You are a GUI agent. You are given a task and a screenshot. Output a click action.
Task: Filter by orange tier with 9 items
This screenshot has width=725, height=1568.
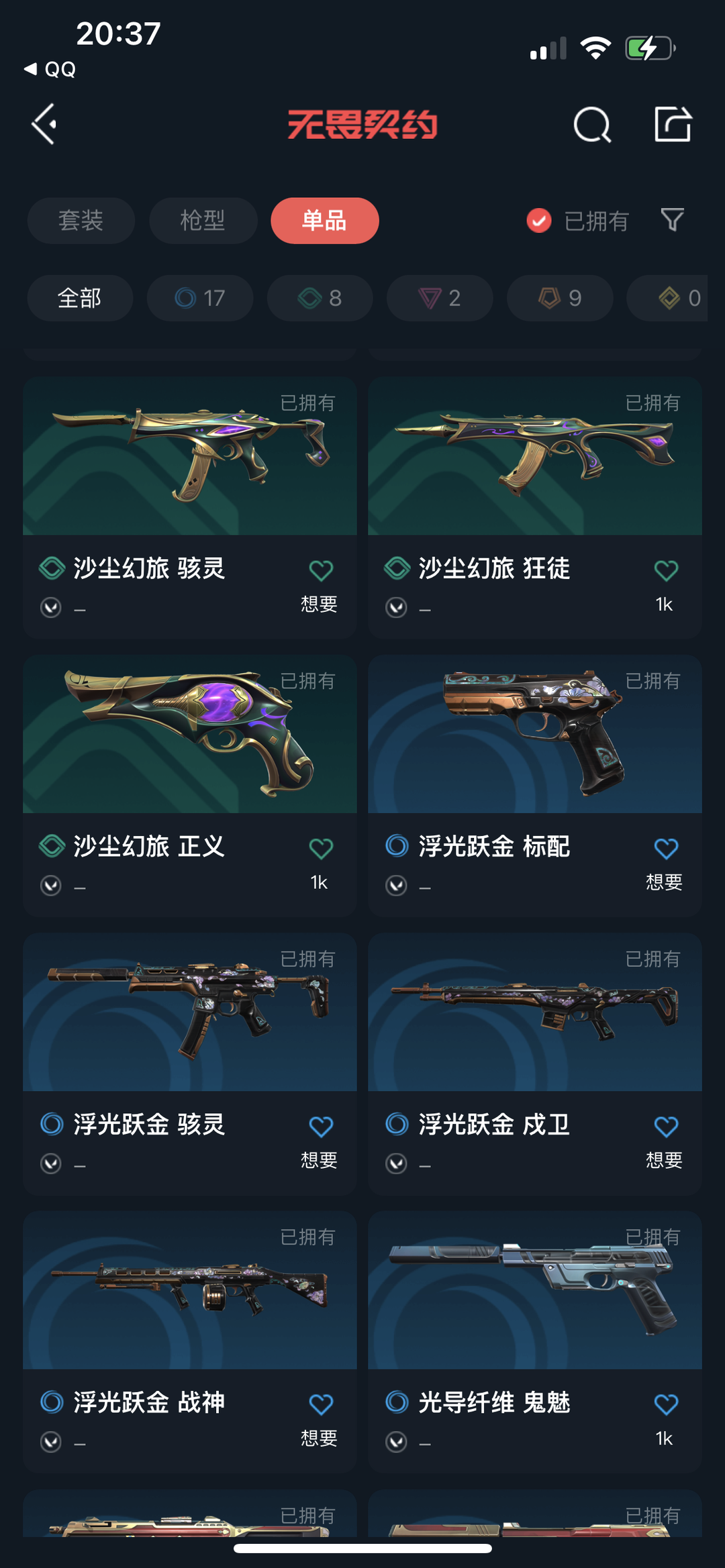point(560,298)
